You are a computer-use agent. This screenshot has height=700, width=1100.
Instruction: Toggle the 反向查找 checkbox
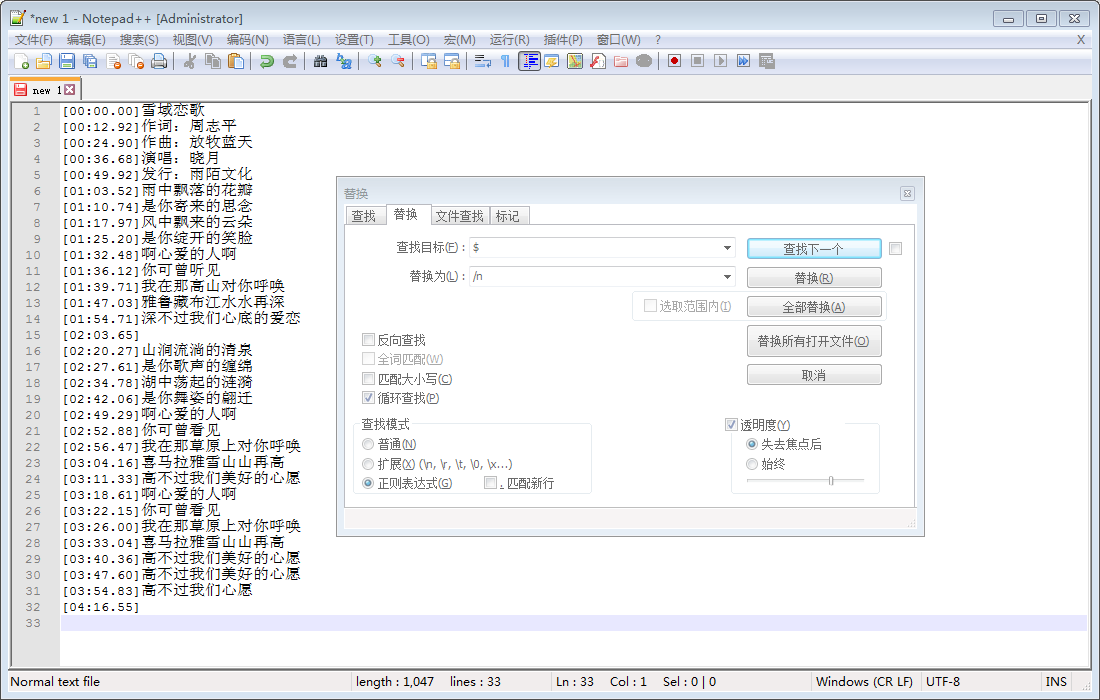[x=369, y=340]
